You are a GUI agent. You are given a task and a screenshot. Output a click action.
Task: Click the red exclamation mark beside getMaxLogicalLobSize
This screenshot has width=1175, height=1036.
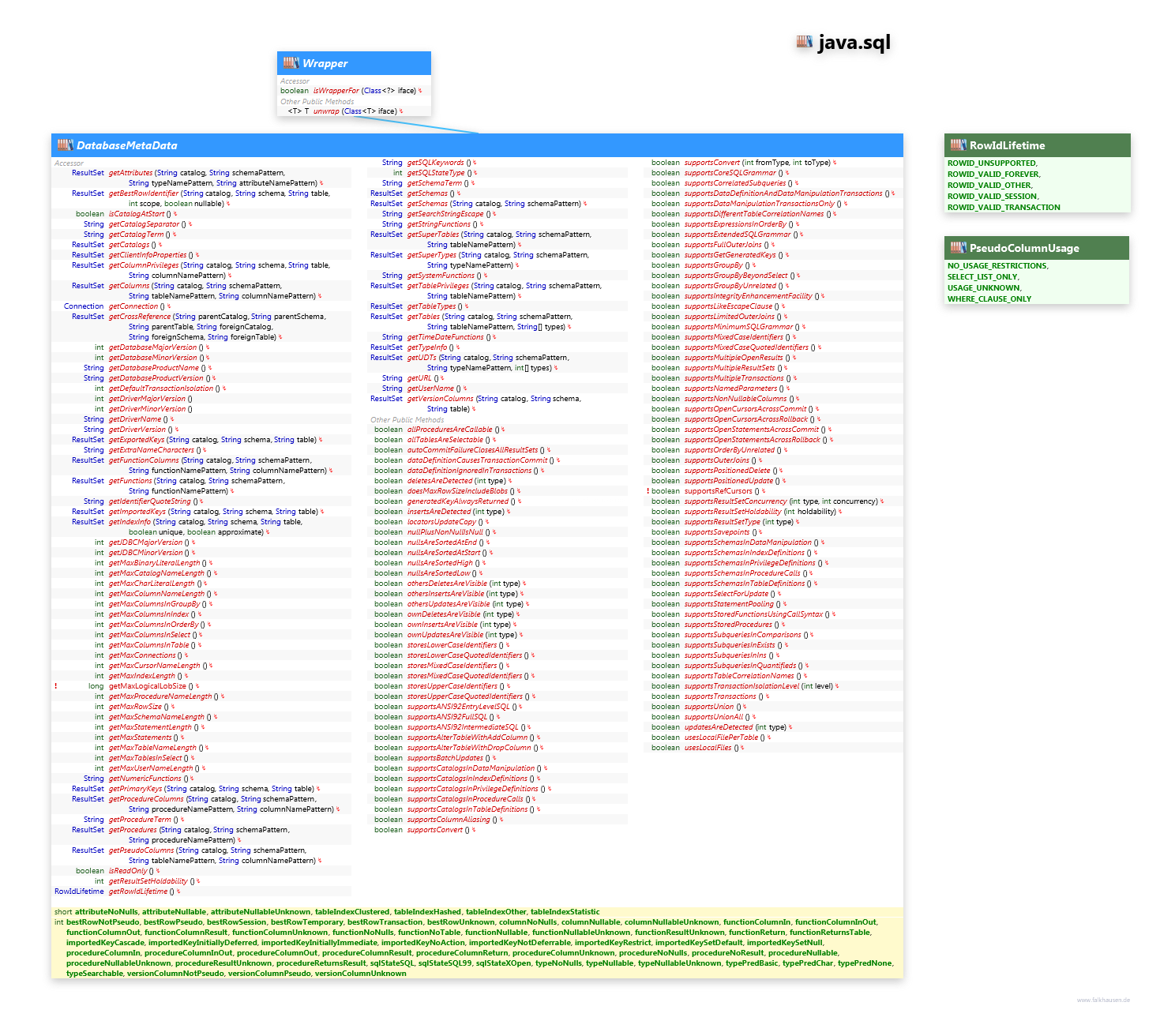[x=56, y=686]
